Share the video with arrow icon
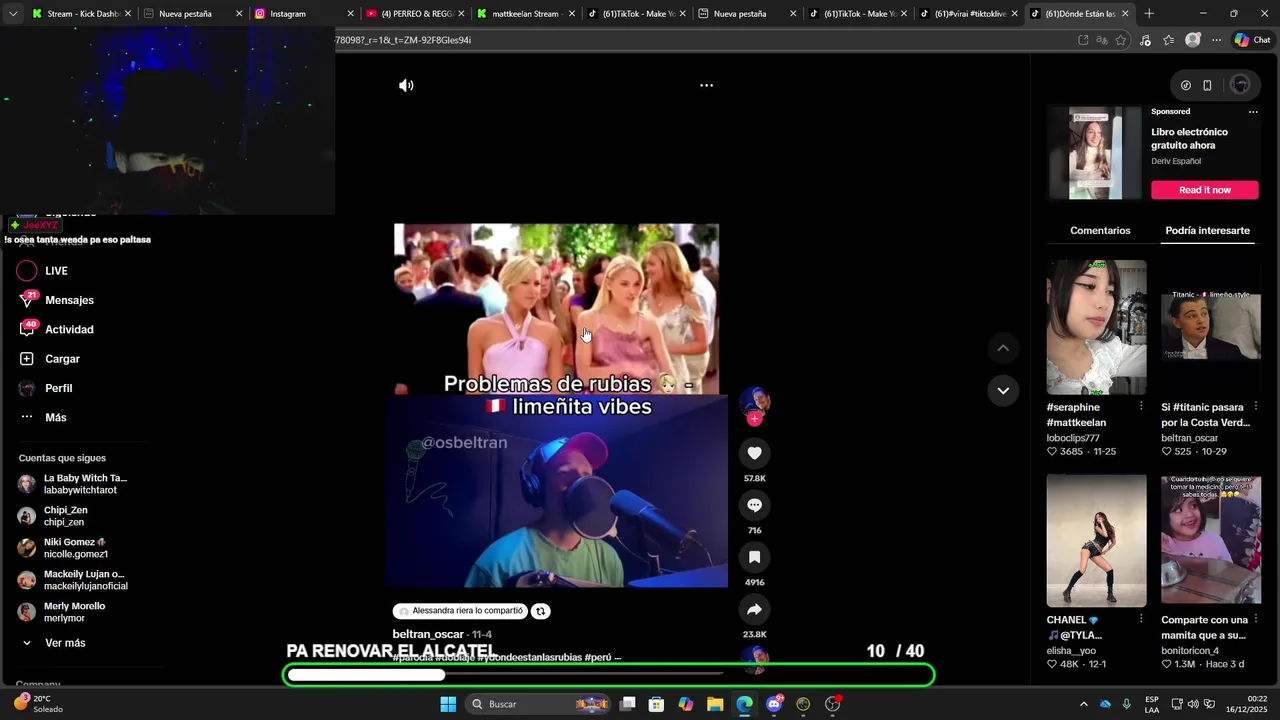Viewport: 1280px width, 720px height. tap(754, 609)
